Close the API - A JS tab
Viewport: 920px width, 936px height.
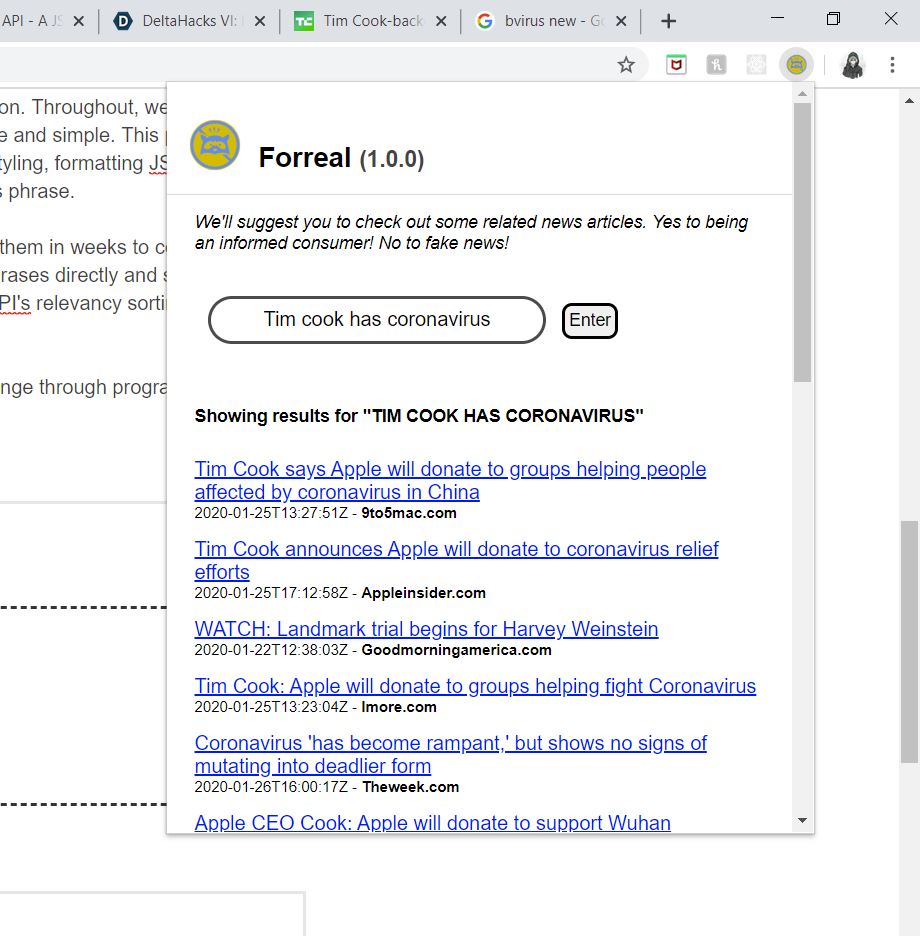point(78,21)
